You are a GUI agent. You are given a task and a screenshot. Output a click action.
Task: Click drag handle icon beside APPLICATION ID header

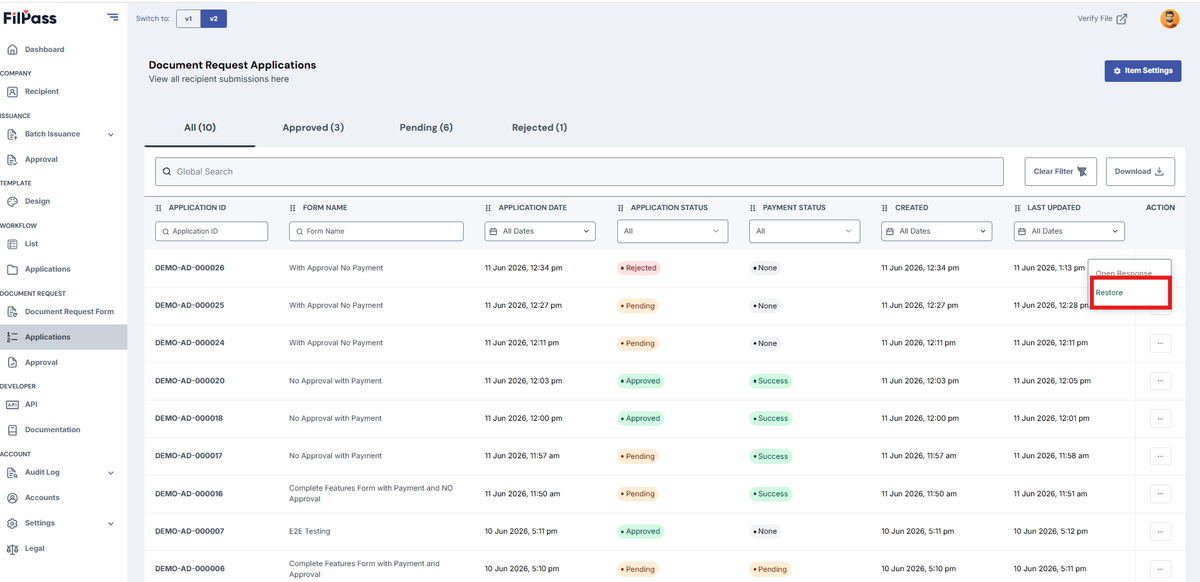[159, 208]
